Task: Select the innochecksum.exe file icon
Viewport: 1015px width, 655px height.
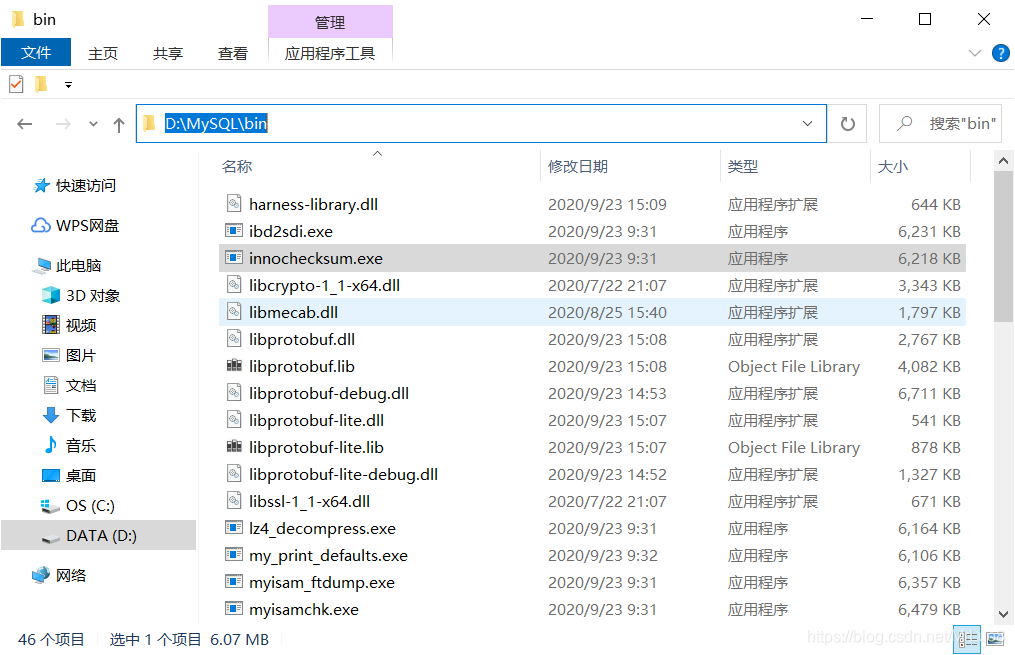Action: [234, 258]
